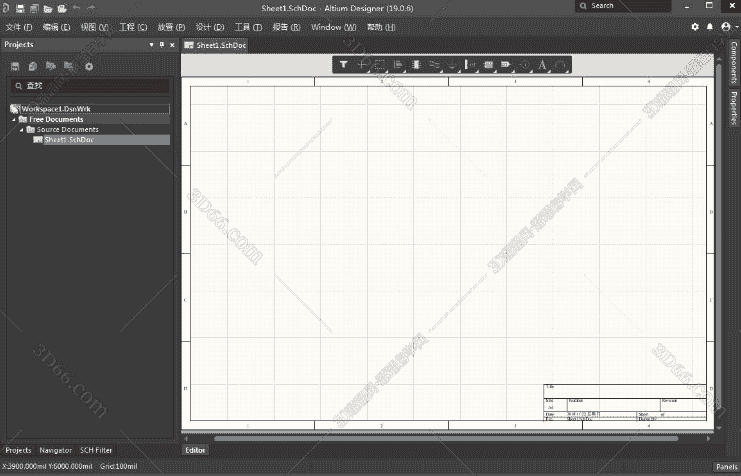Select Sheet1.SchDoc in the project tree

[68, 139]
